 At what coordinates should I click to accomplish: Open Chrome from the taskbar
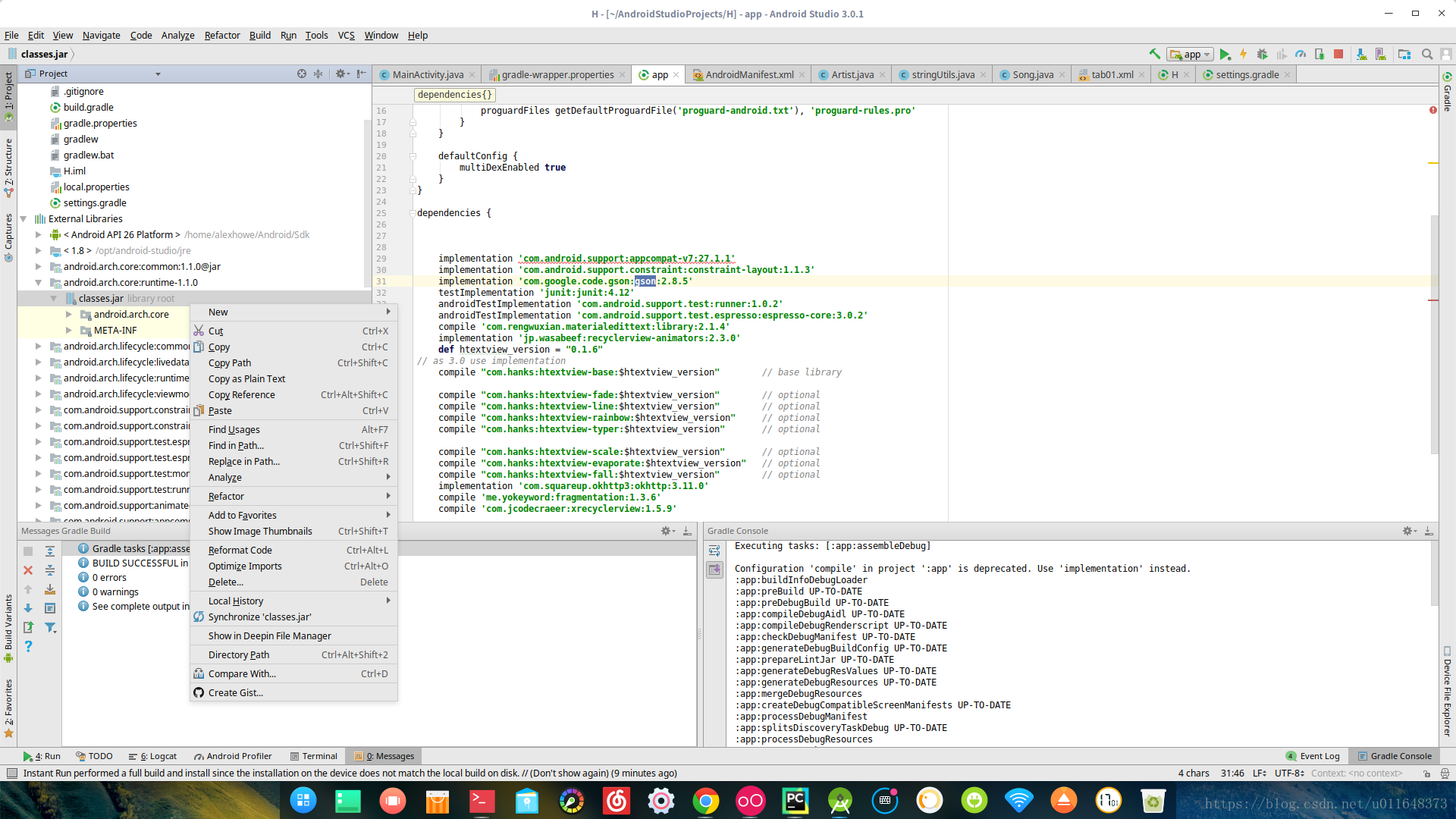(705, 800)
